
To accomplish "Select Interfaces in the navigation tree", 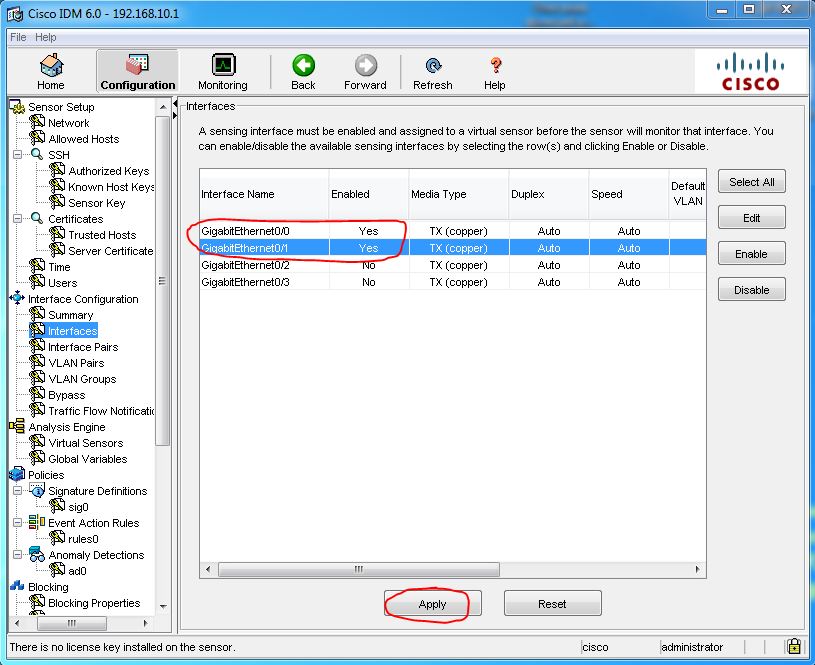I will (72, 331).
